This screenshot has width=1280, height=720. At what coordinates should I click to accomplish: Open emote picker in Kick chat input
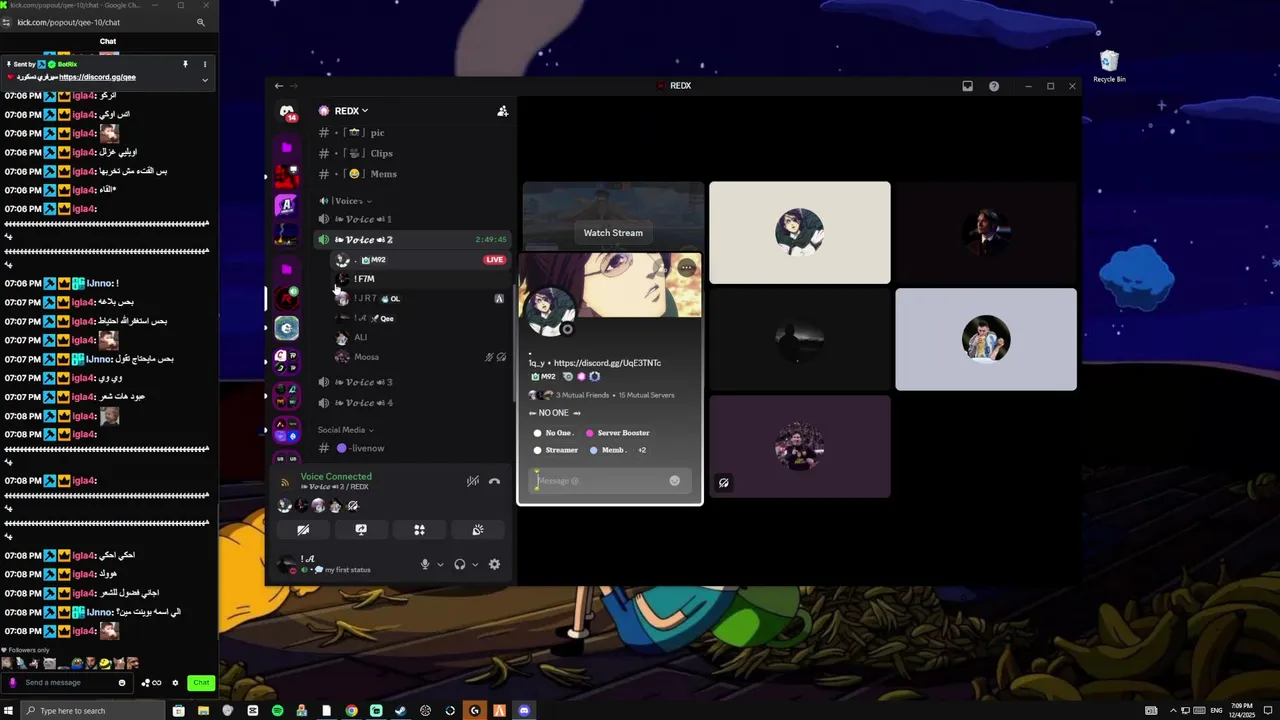(x=122, y=683)
